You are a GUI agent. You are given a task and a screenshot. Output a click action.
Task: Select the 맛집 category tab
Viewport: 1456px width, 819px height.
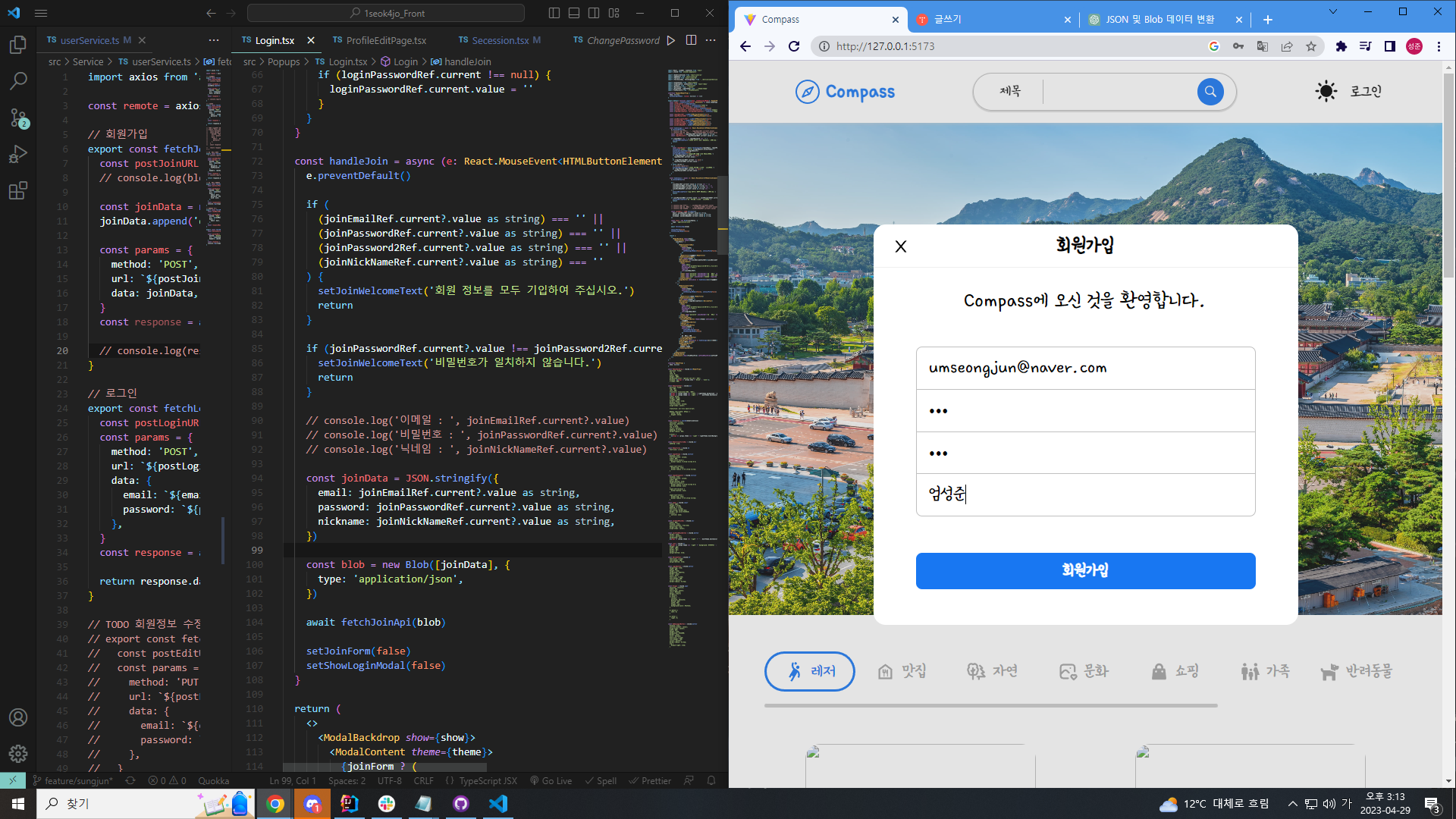click(902, 671)
